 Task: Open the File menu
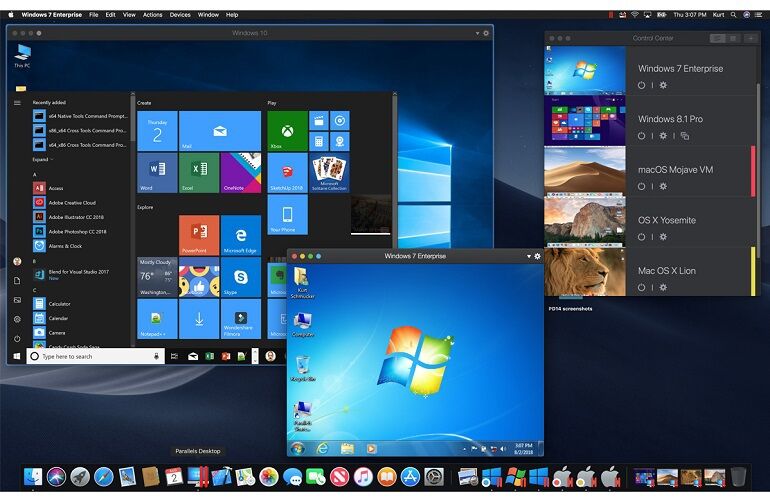[94, 15]
